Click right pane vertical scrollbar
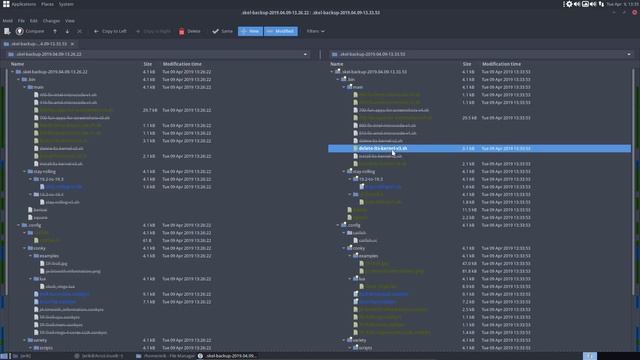Viewport: 640px width, 360px height. (633, 182)
